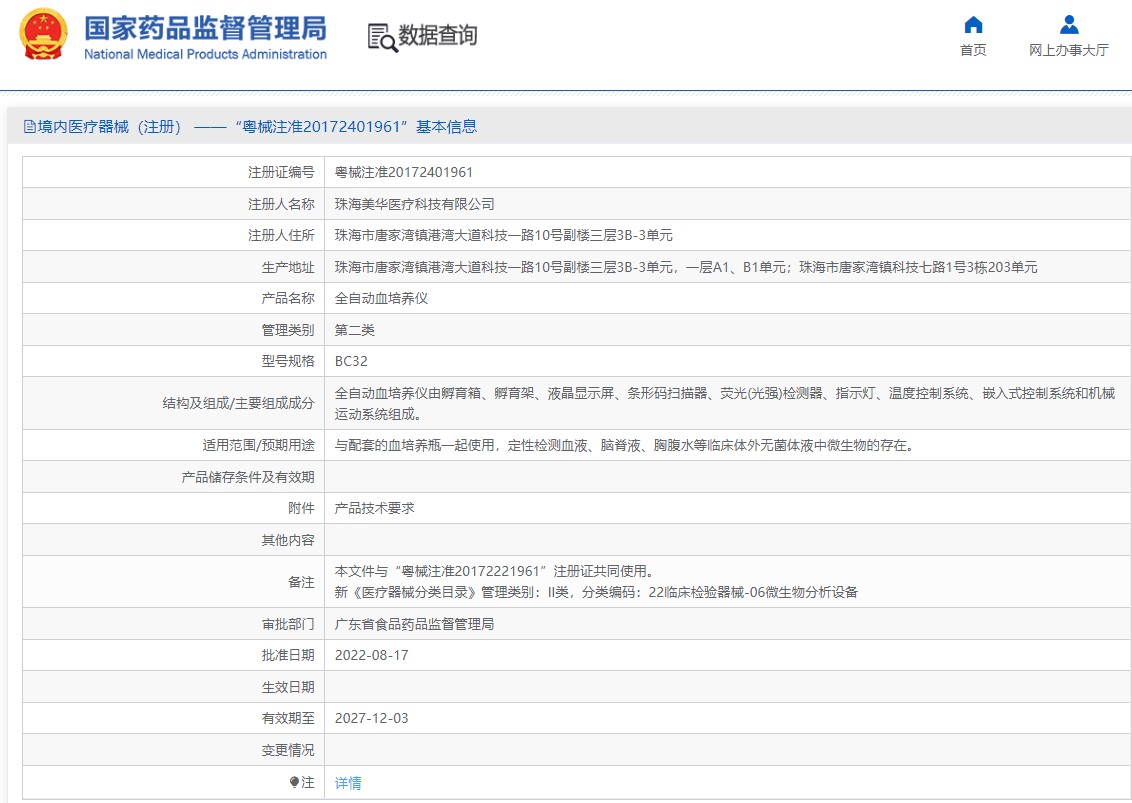The width and height of the screenshot is (1132, 803).
Task: Click the 有效期至 row label
Action: pyautogui.click(x=287, y=719)
